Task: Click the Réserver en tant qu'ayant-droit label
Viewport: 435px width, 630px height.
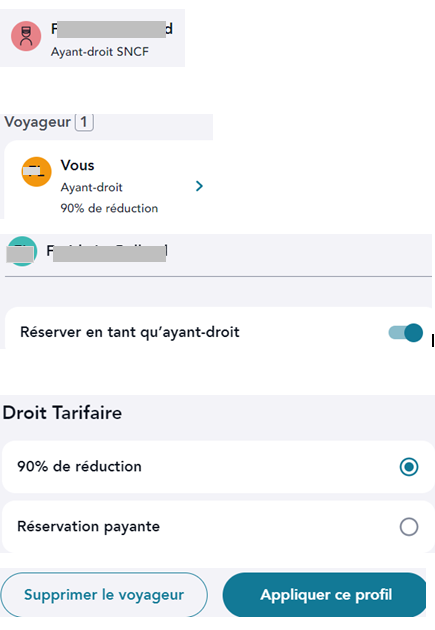Action: click(x=130, y=332)
